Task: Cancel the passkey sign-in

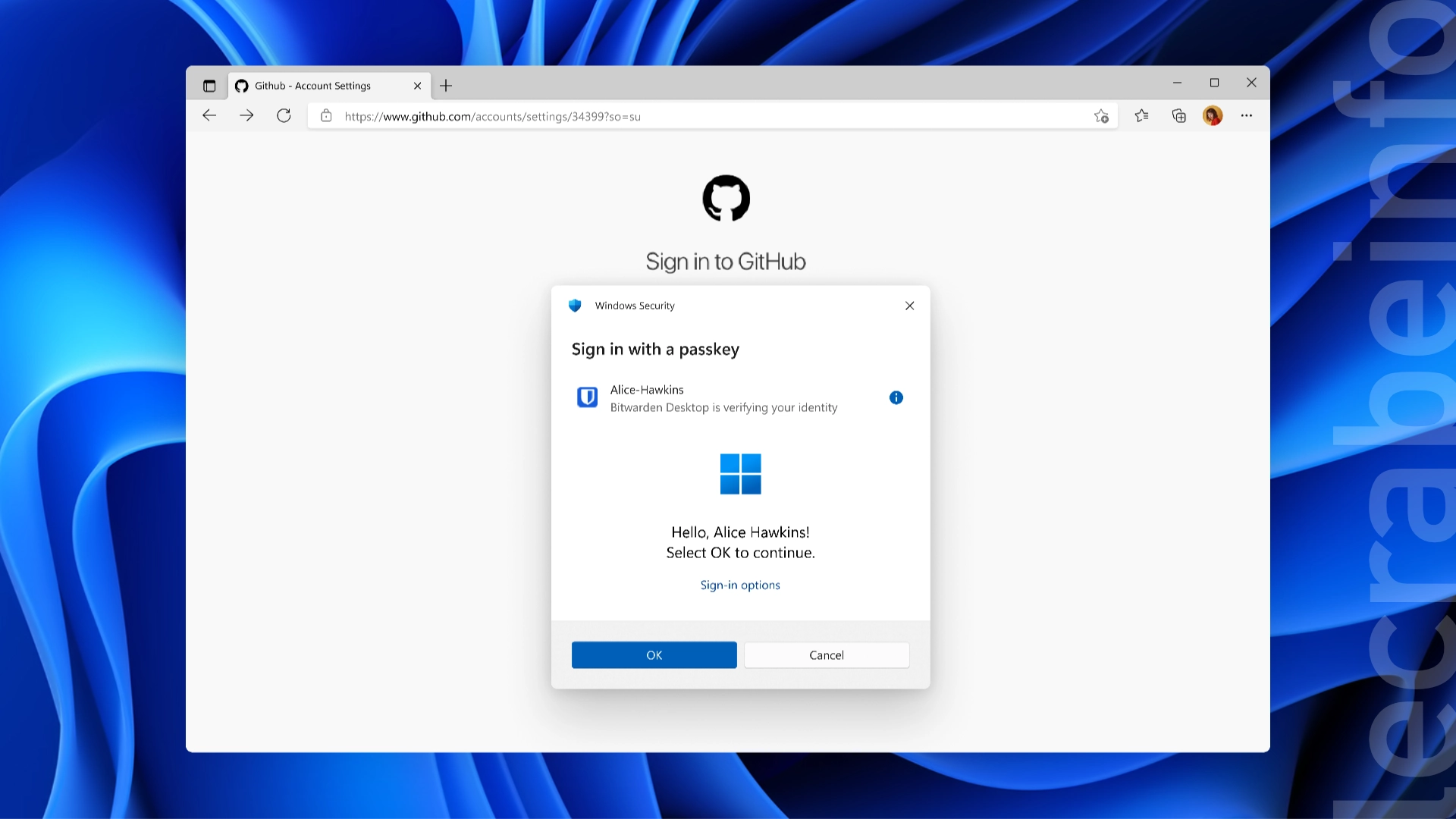Action: click(x=826, y=655)
